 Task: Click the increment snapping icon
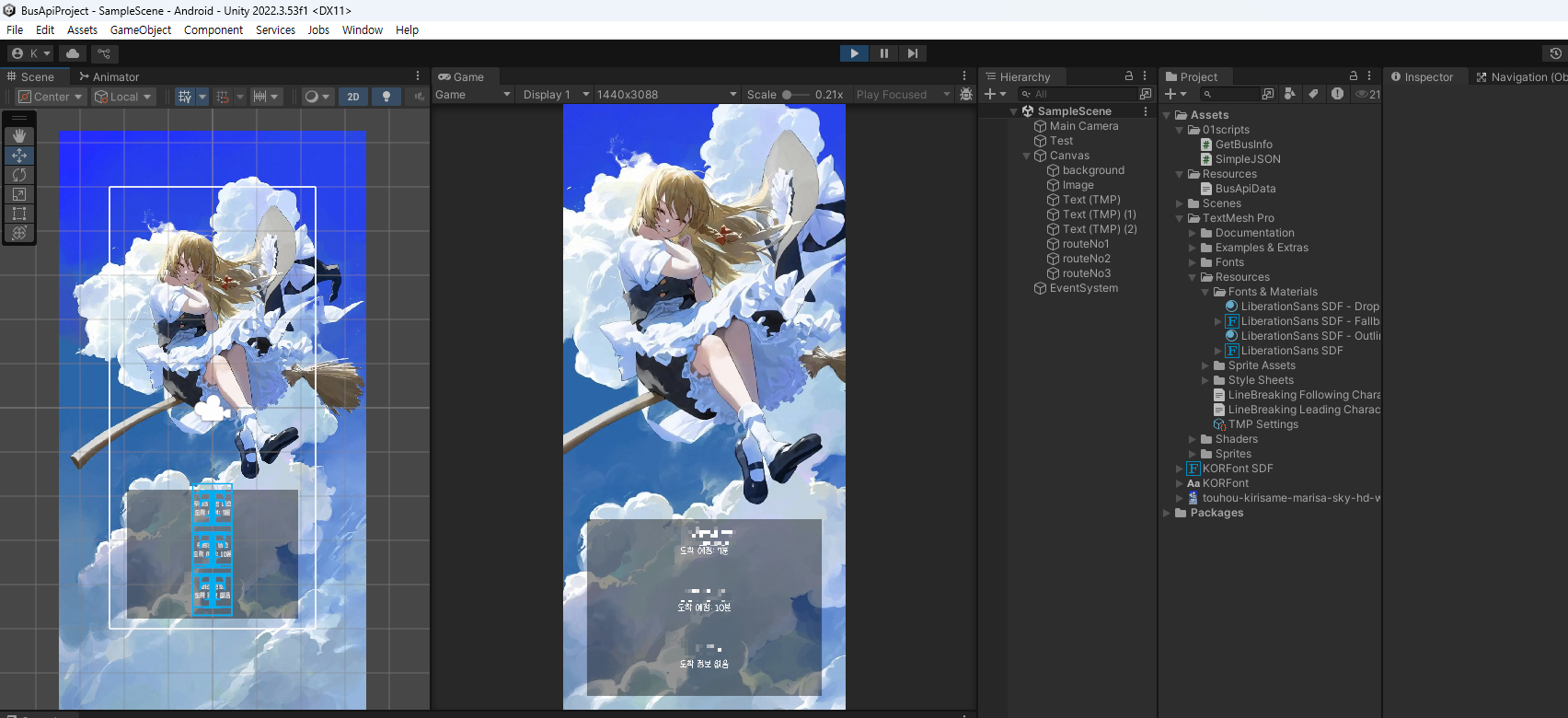[265, 97]
